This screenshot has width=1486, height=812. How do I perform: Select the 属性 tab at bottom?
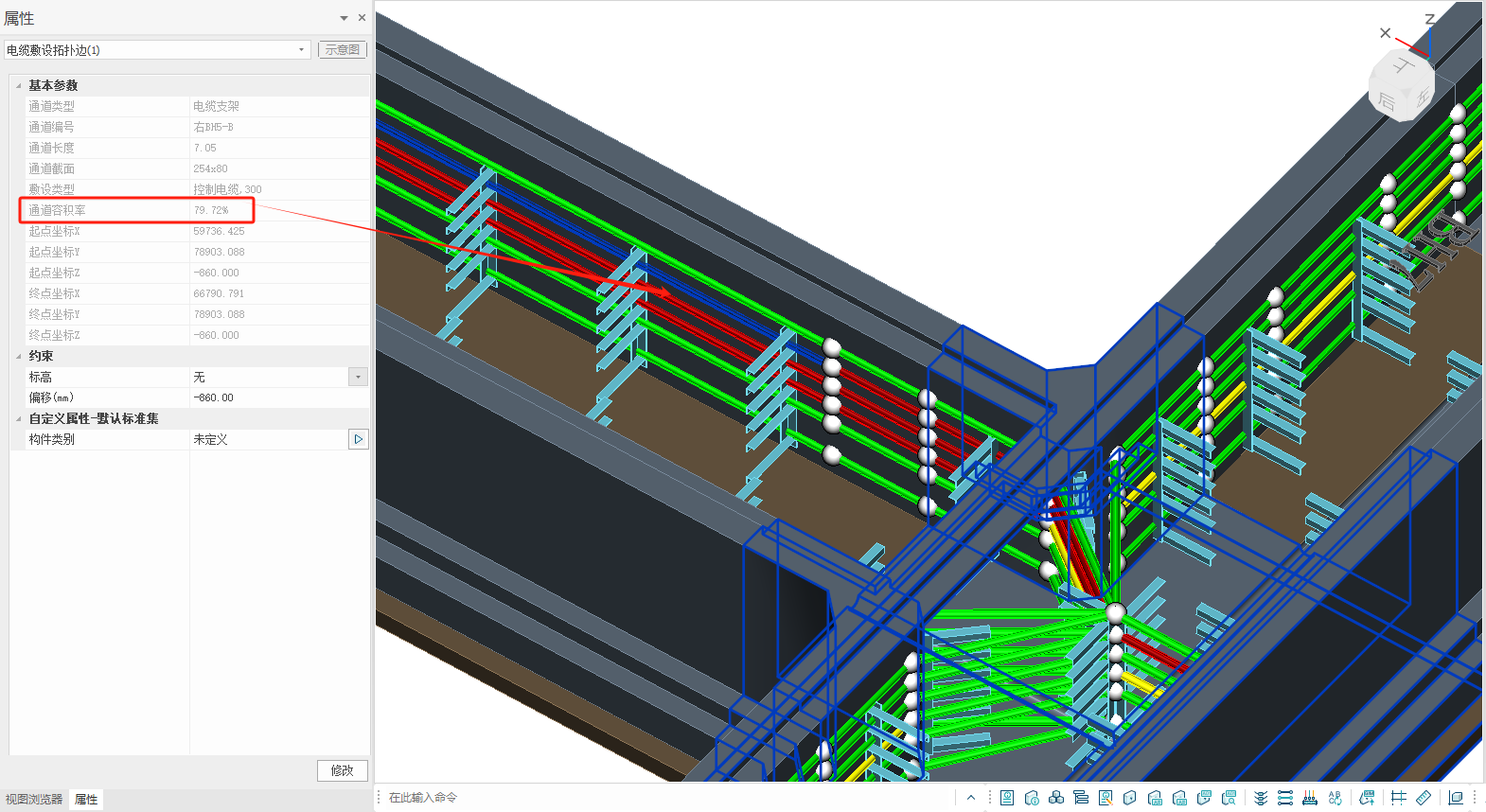[86, 800]
